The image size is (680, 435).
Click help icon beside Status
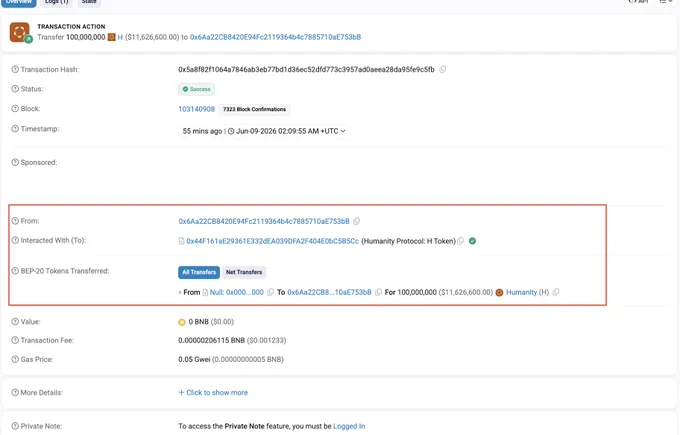click(x=15, y=89)
